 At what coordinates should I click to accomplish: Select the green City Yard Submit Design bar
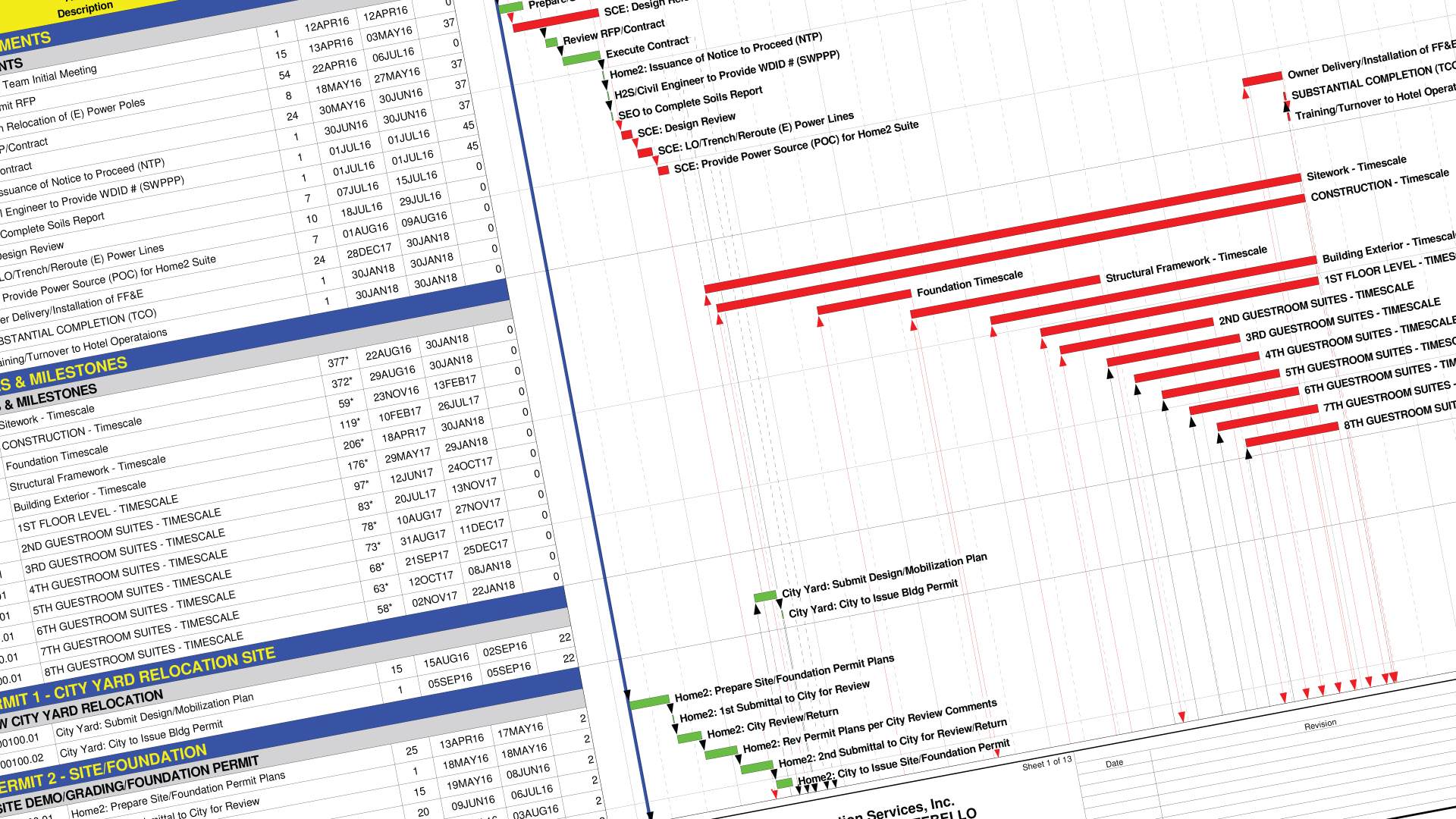765,596
